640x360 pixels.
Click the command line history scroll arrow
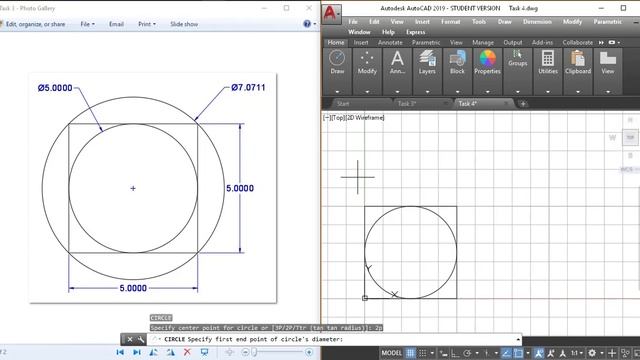pos(518,339)
